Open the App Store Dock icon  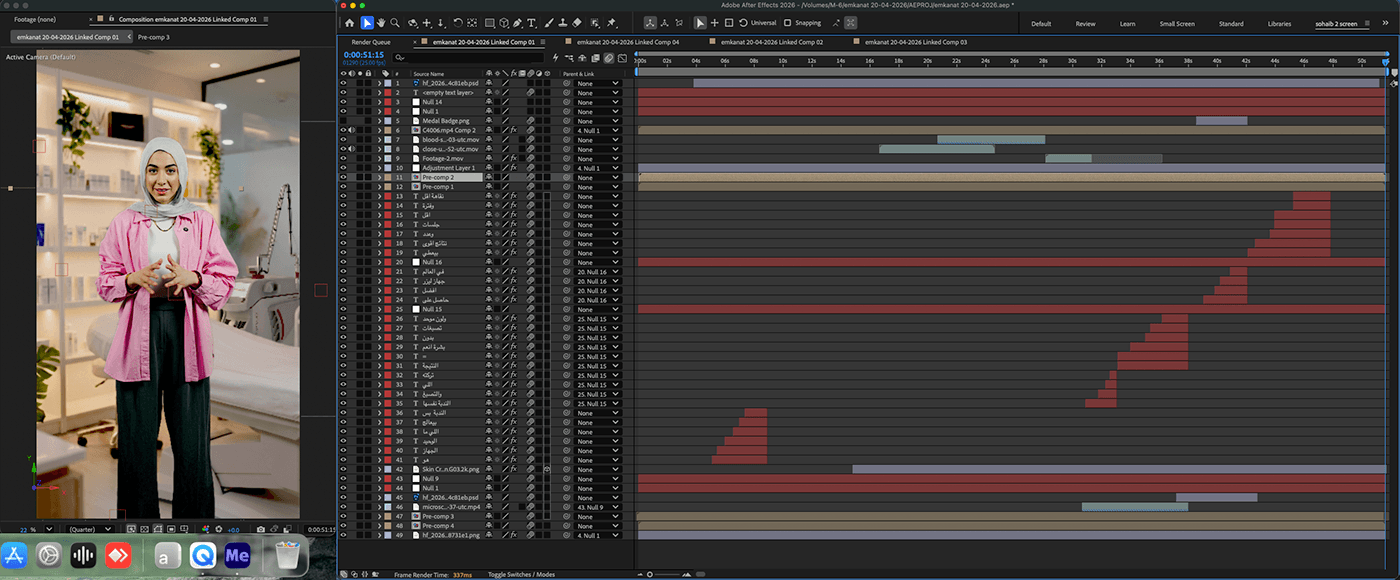15,555
